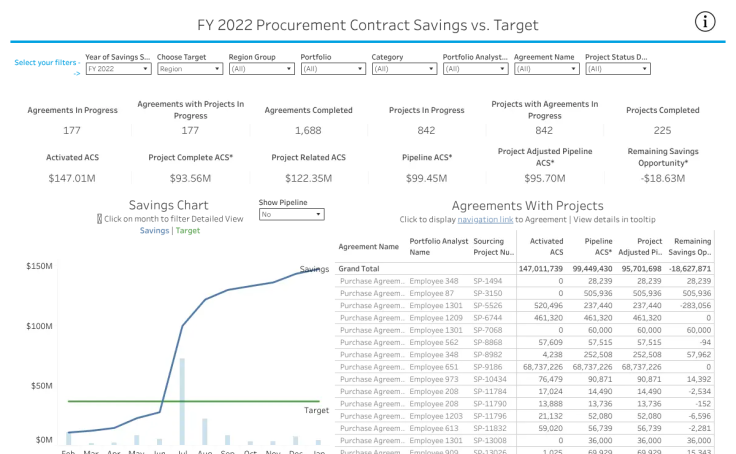Select the SP-9186 agreement row

pyautogui.click(x=525, y=367)
